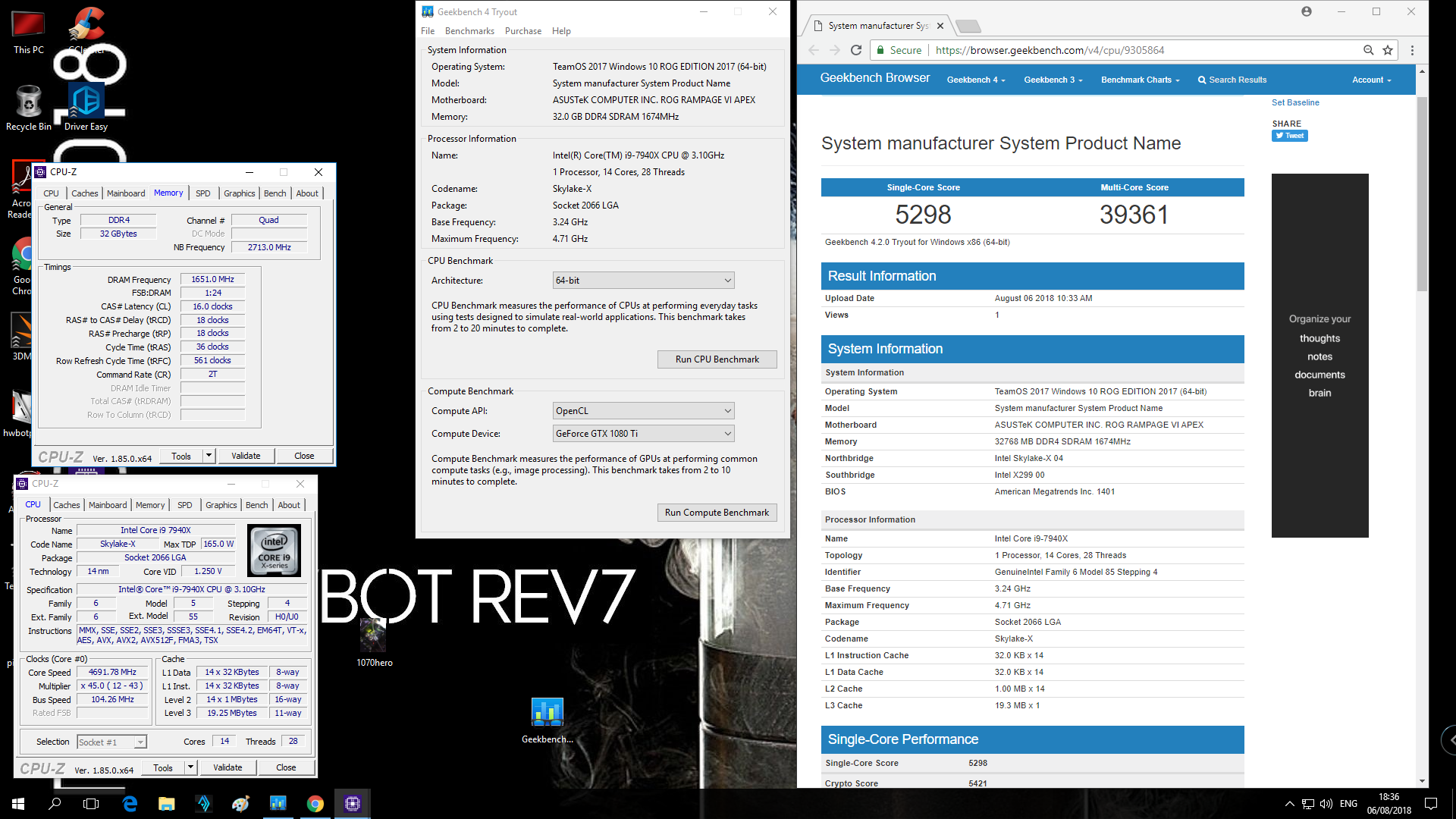Expand the Geekbench 3 nav dropdown
This screenshot has width=1456, height=819.
coord(1053,80)
